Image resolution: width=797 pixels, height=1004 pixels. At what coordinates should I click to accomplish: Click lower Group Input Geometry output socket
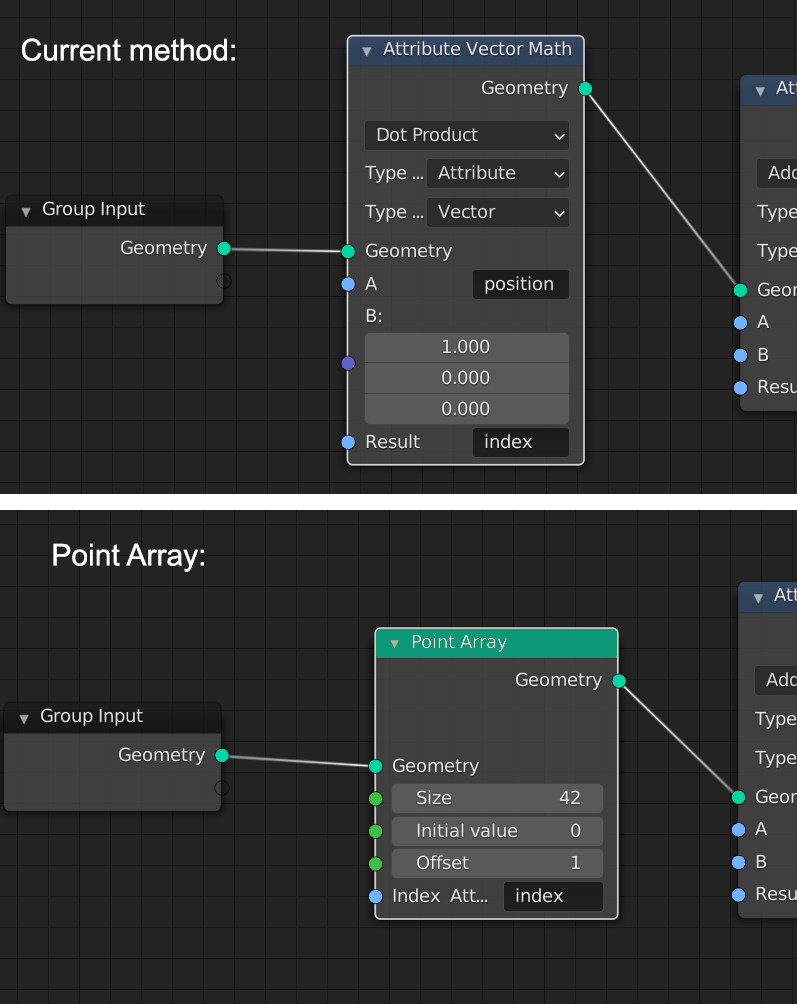222,756
